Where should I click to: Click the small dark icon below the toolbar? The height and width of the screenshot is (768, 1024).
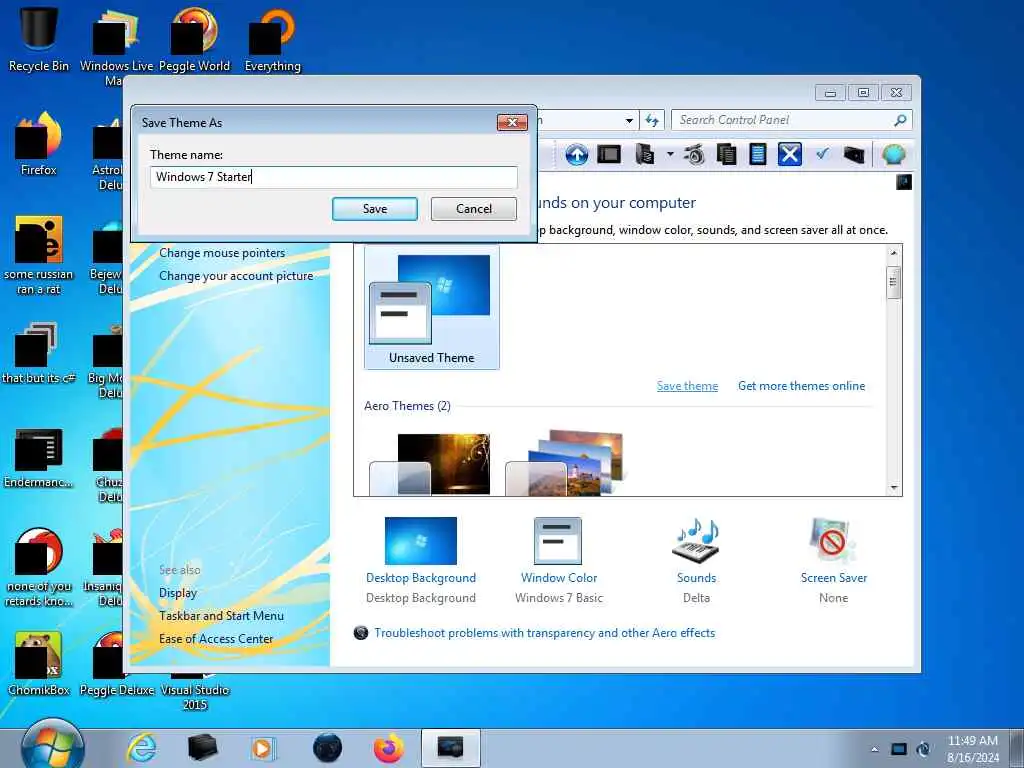(x=904, y=182)
